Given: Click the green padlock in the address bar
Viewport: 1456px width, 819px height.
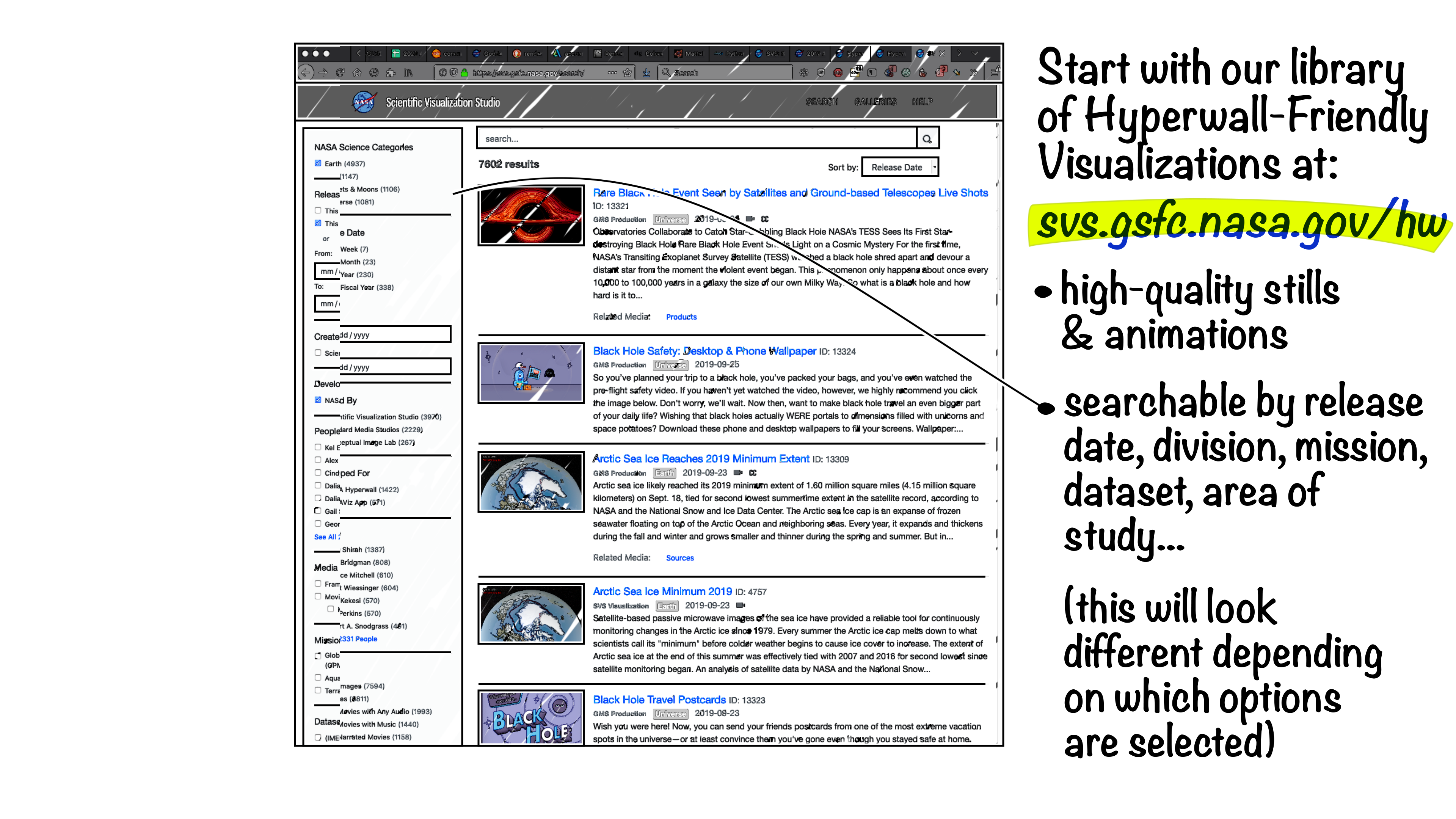Looking at the screenshot, I should click(464, 72).
